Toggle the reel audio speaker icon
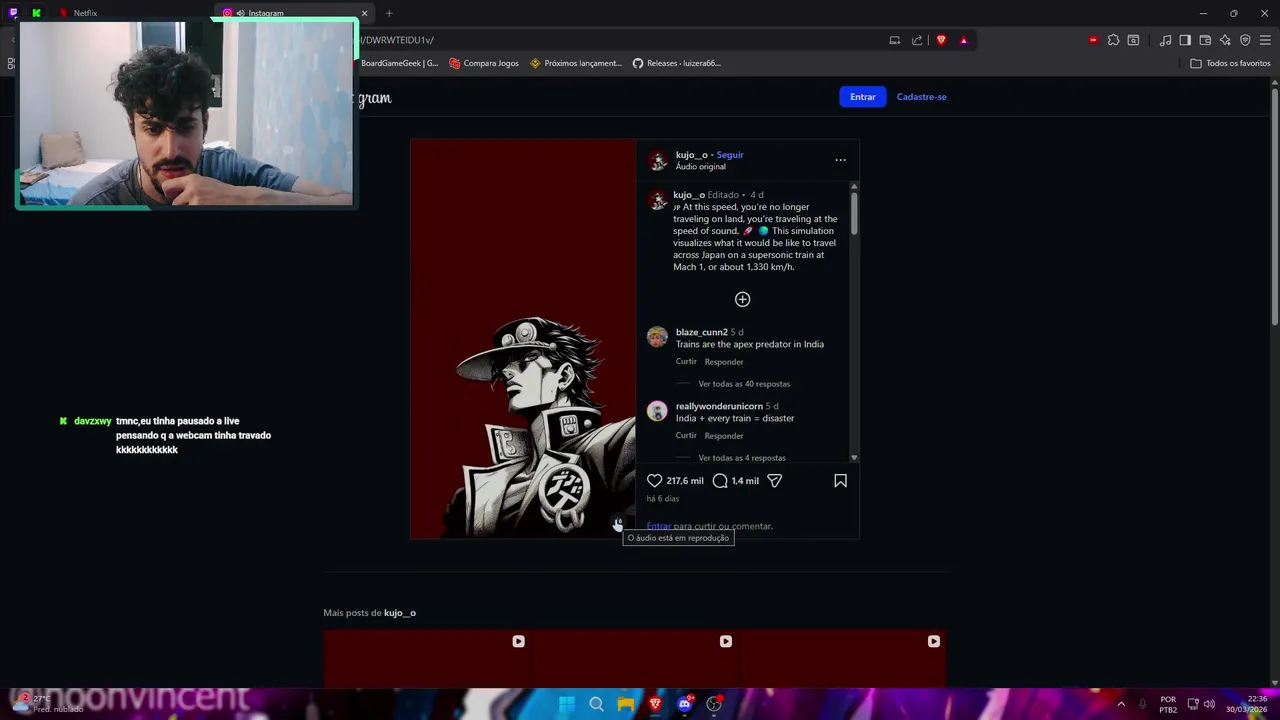The width and height of the screenshot is (1280, 720). pos(618,524)
